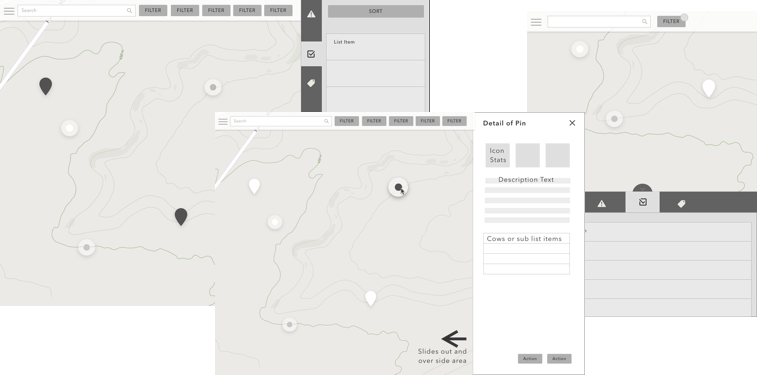Select the List Item entry

(376, 47)
